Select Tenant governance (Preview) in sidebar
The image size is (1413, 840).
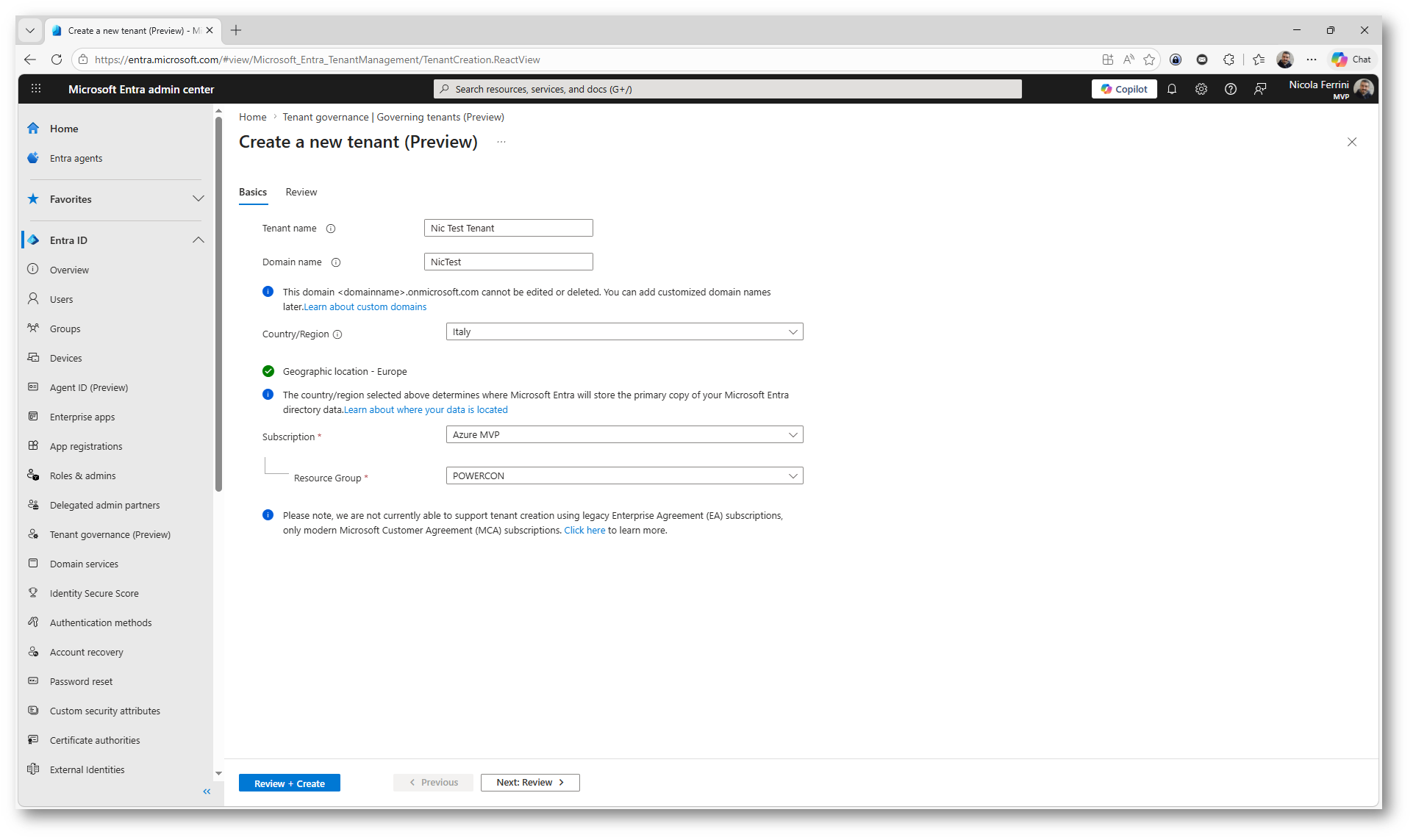point(110,535)
